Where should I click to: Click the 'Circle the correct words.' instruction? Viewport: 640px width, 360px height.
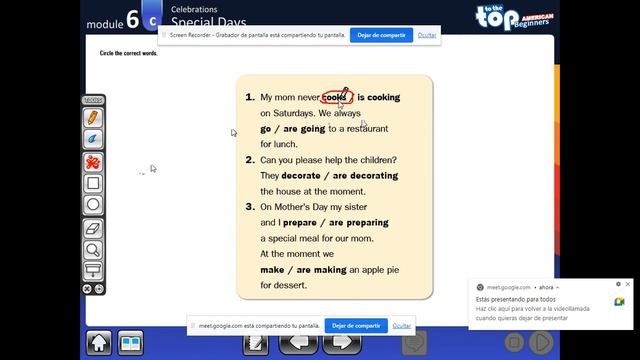pos(129,53)
